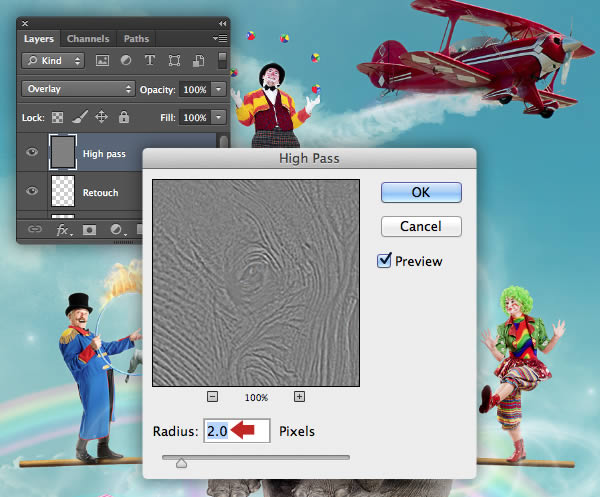Click the smart object filter icon
This screenshot has height=497, width=600.
(x=198, y=60)
